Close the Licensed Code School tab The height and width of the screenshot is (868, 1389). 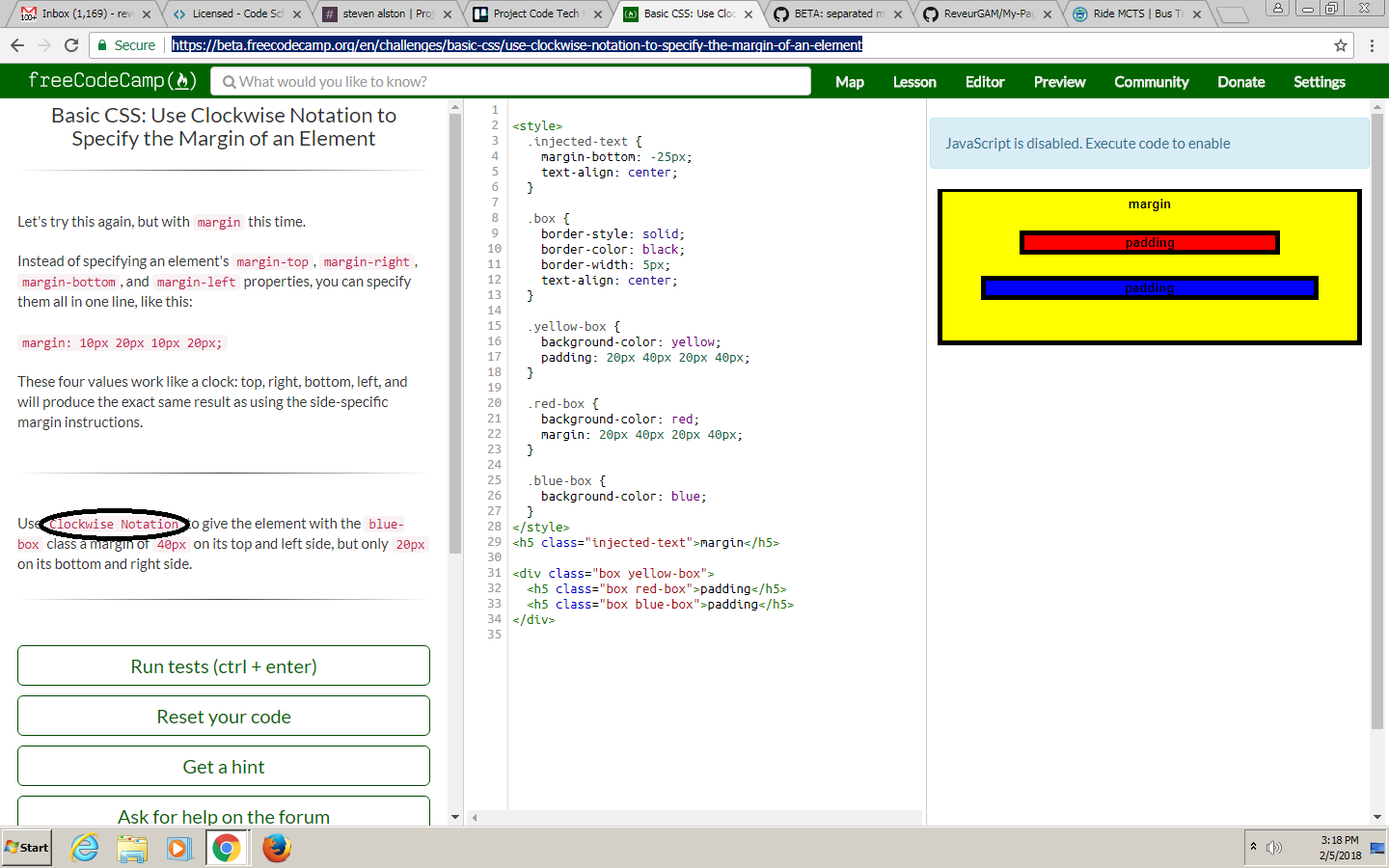(297, 14)
